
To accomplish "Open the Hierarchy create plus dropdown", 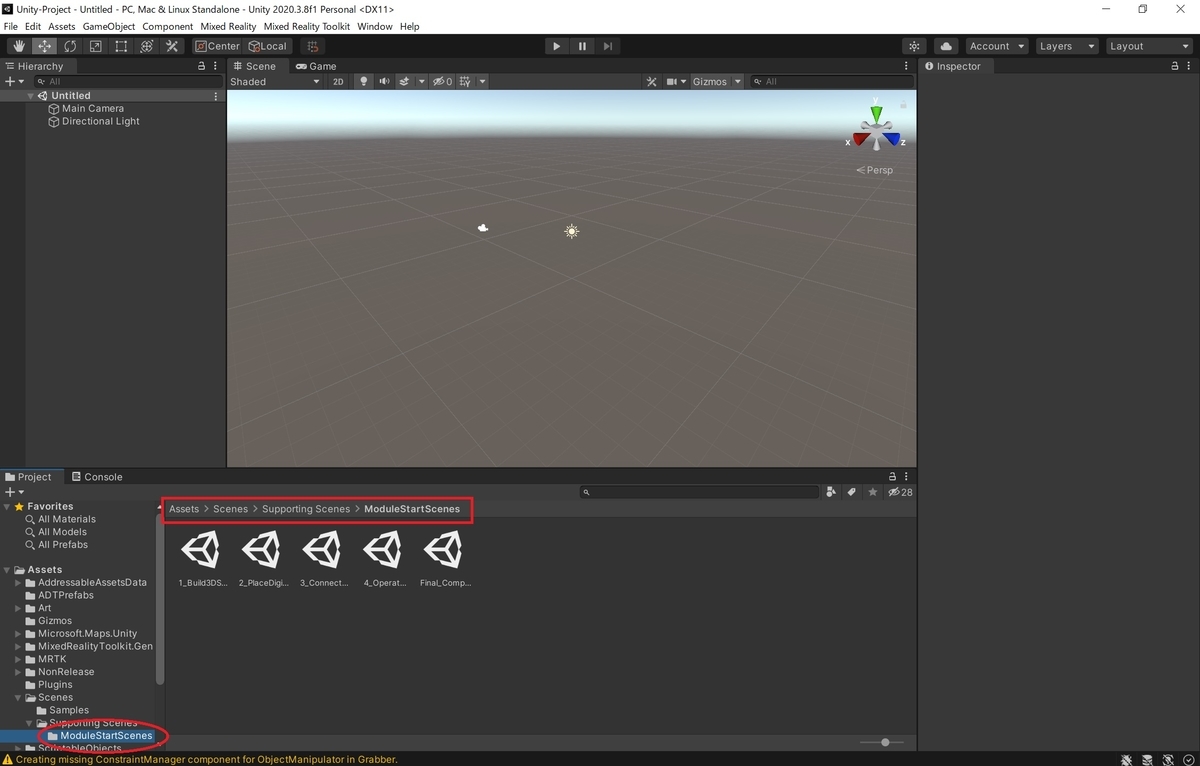I will 13,82.
